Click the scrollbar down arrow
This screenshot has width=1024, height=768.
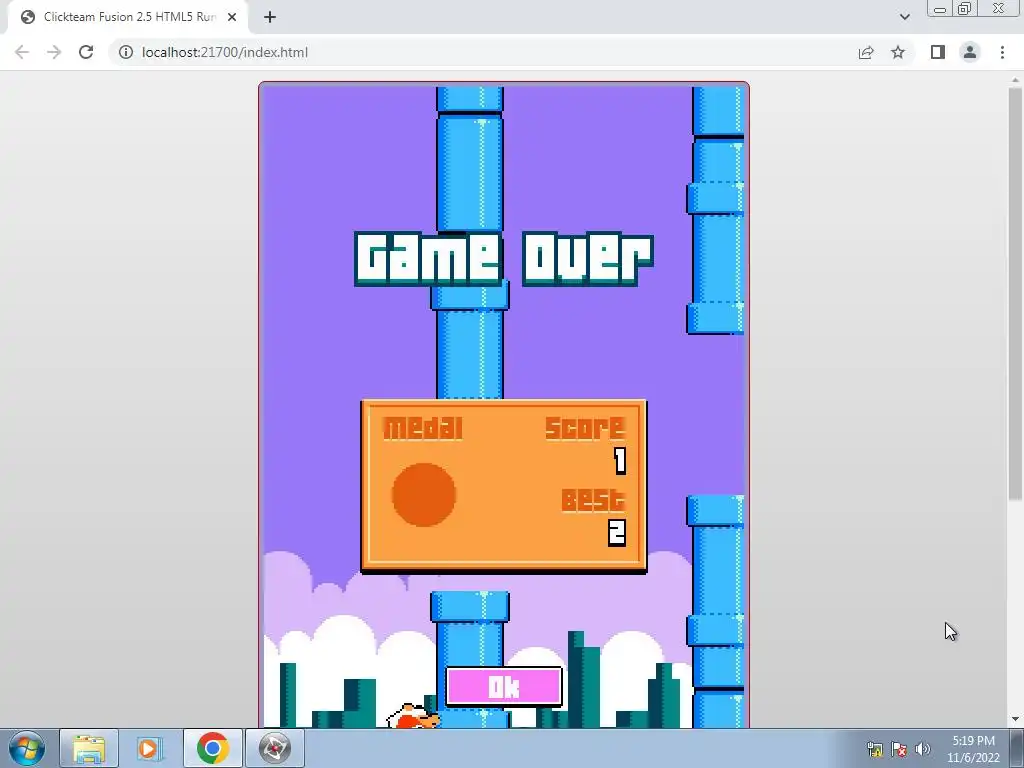[x=1014, y=719]
